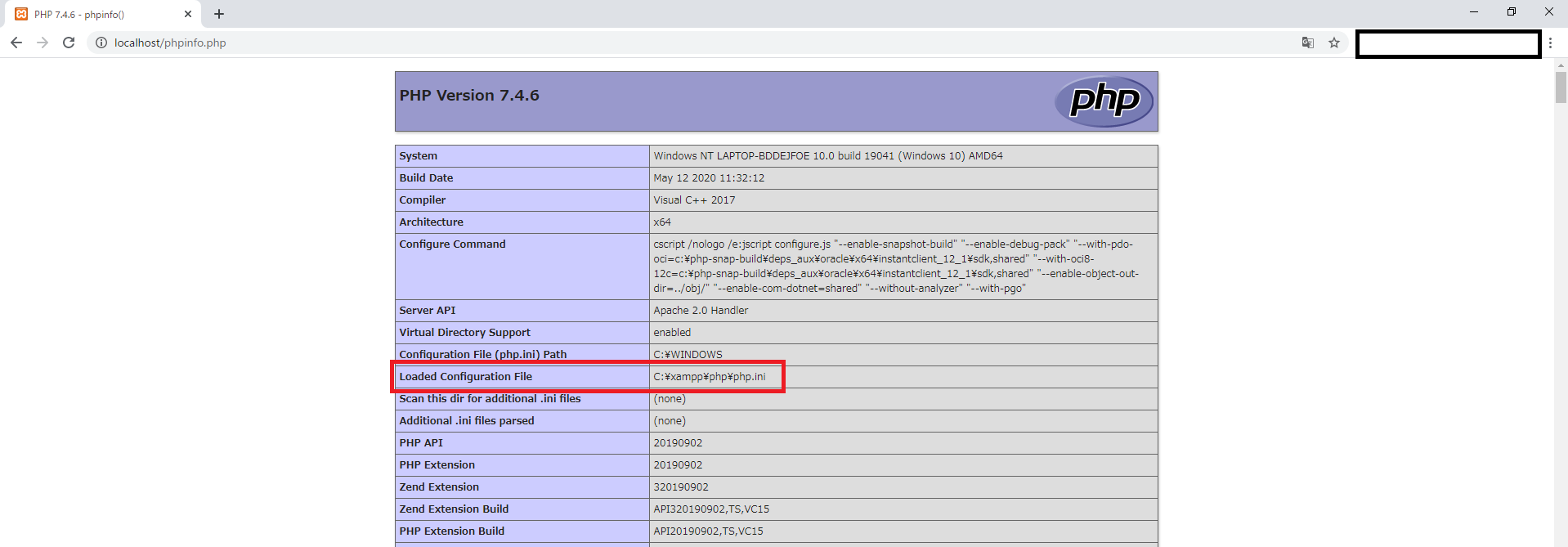Click the 320190902 Zend Extension value
This screenshot has height=547, width=1568.
click(681, 487)
